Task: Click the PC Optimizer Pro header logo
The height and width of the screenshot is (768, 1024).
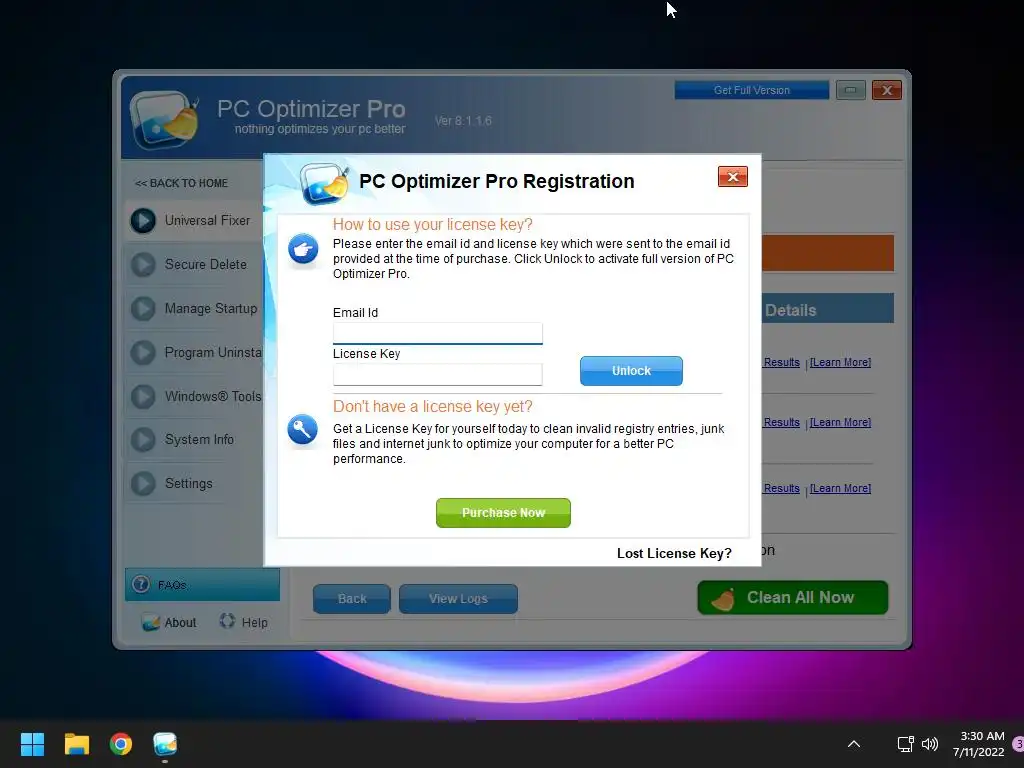Action: click(x=164, y=120)
